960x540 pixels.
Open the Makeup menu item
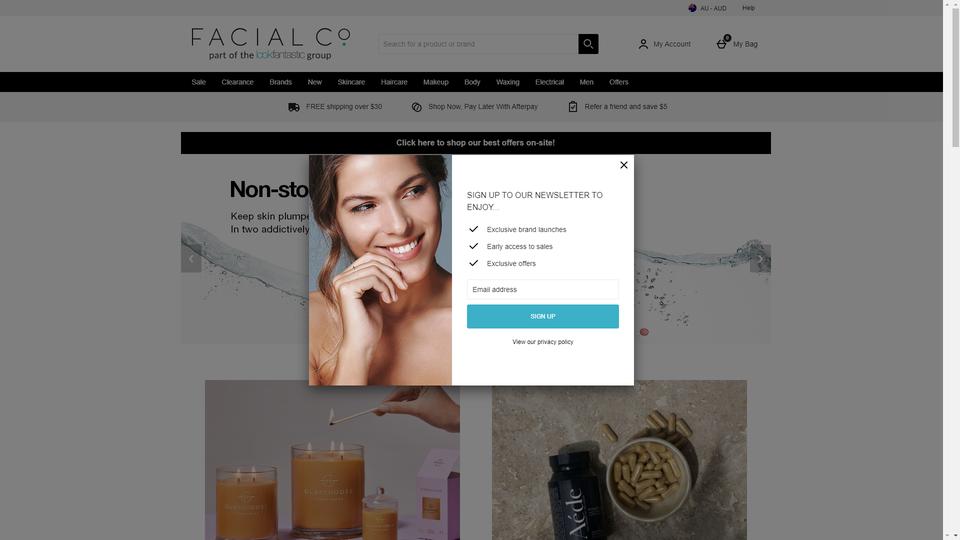[x=435, y=82]
